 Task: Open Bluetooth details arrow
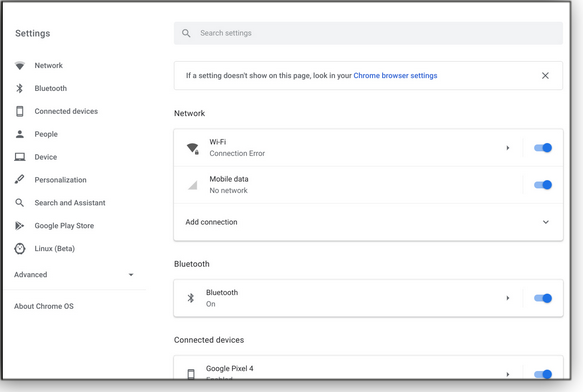tap(508, 298)
